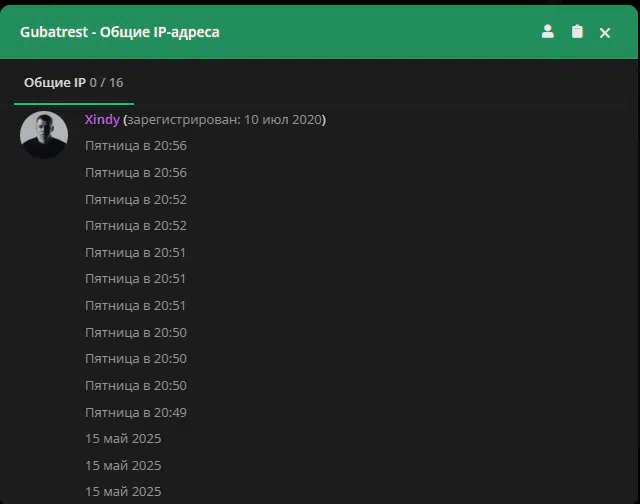
Task: Select the first Пятница в 20:52 entry
Action: [136, 200]
